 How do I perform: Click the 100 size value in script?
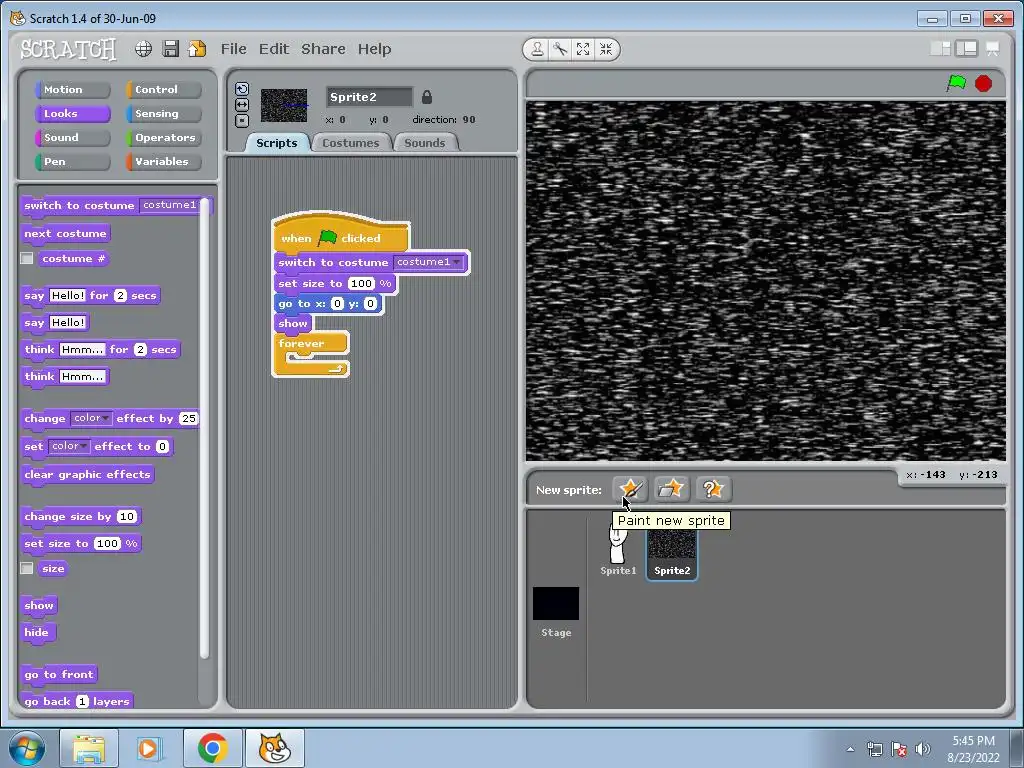point(361,283)
